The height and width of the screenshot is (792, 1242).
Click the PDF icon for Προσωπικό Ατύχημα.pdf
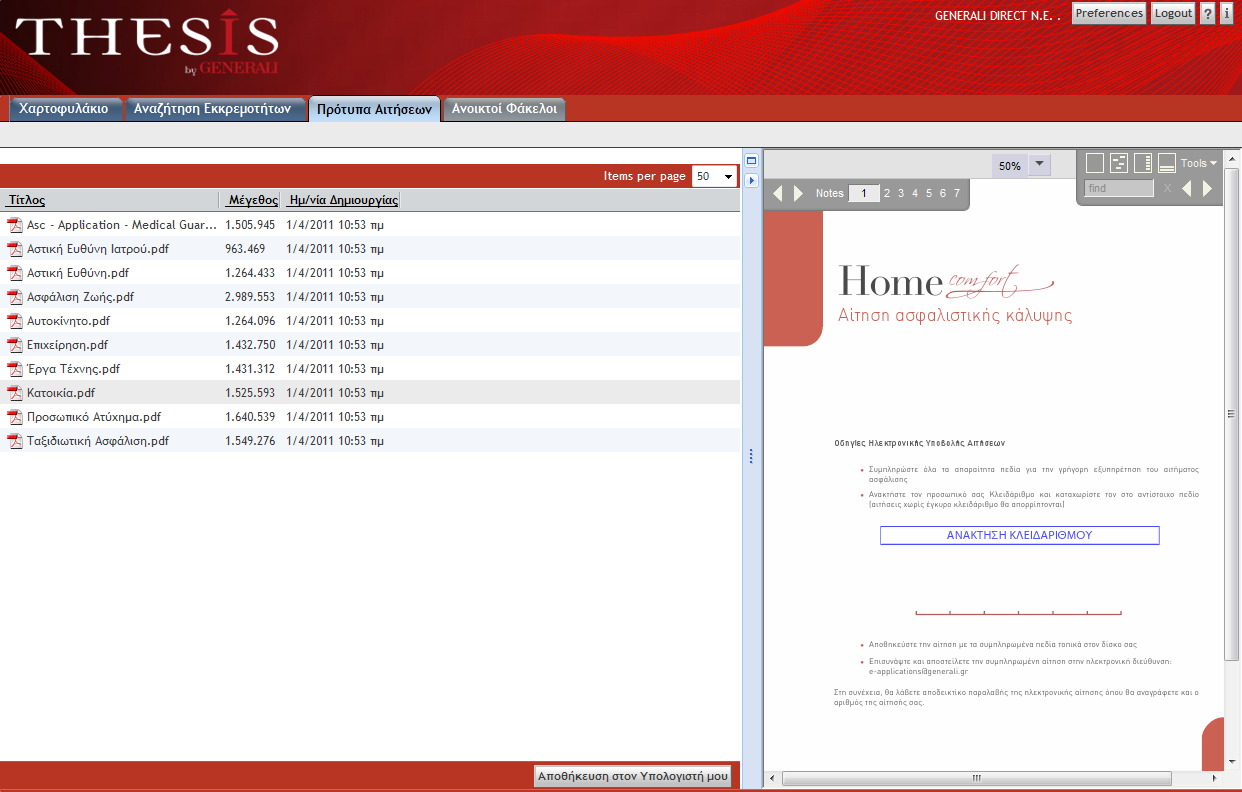(x=14, y=417)
